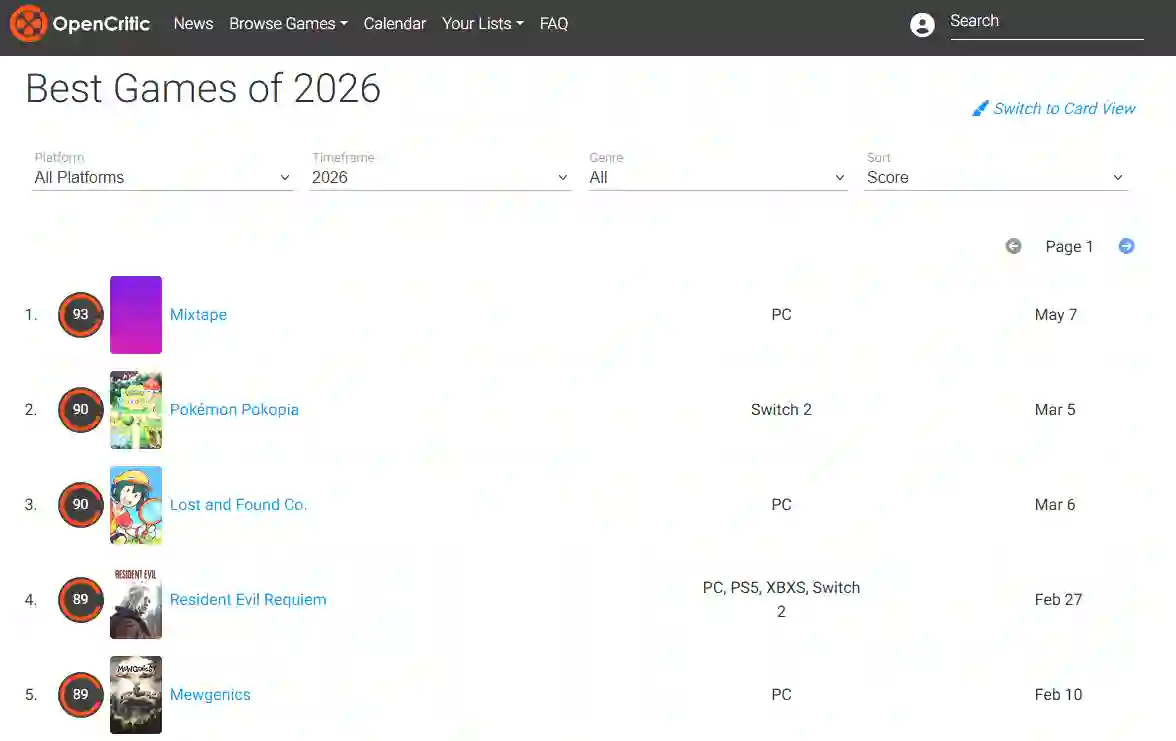Click the Mar 6 release date
1176x741 pixels.
(x=1054, y=505)
